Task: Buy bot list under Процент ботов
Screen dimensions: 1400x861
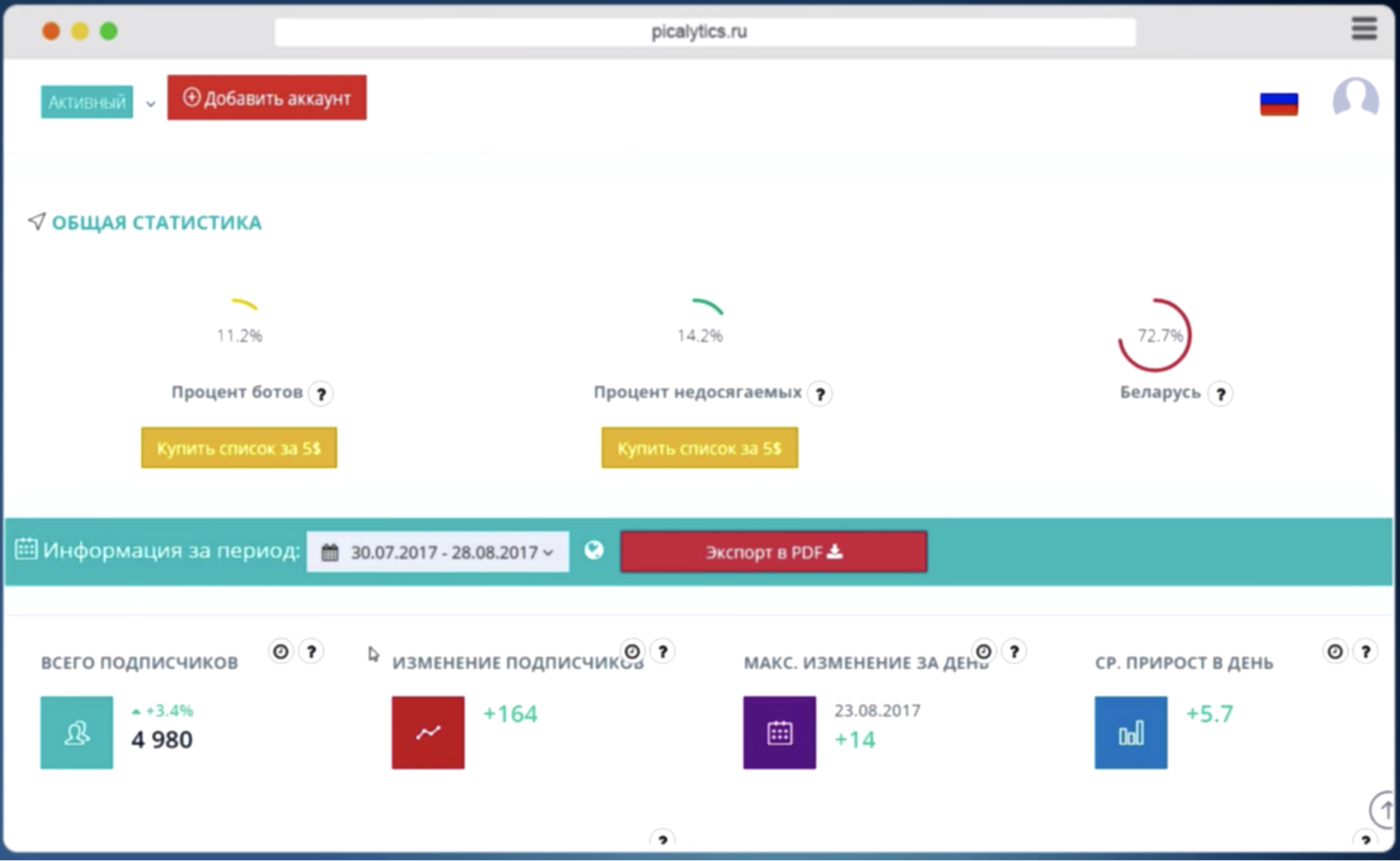Action: coord(239,448)
